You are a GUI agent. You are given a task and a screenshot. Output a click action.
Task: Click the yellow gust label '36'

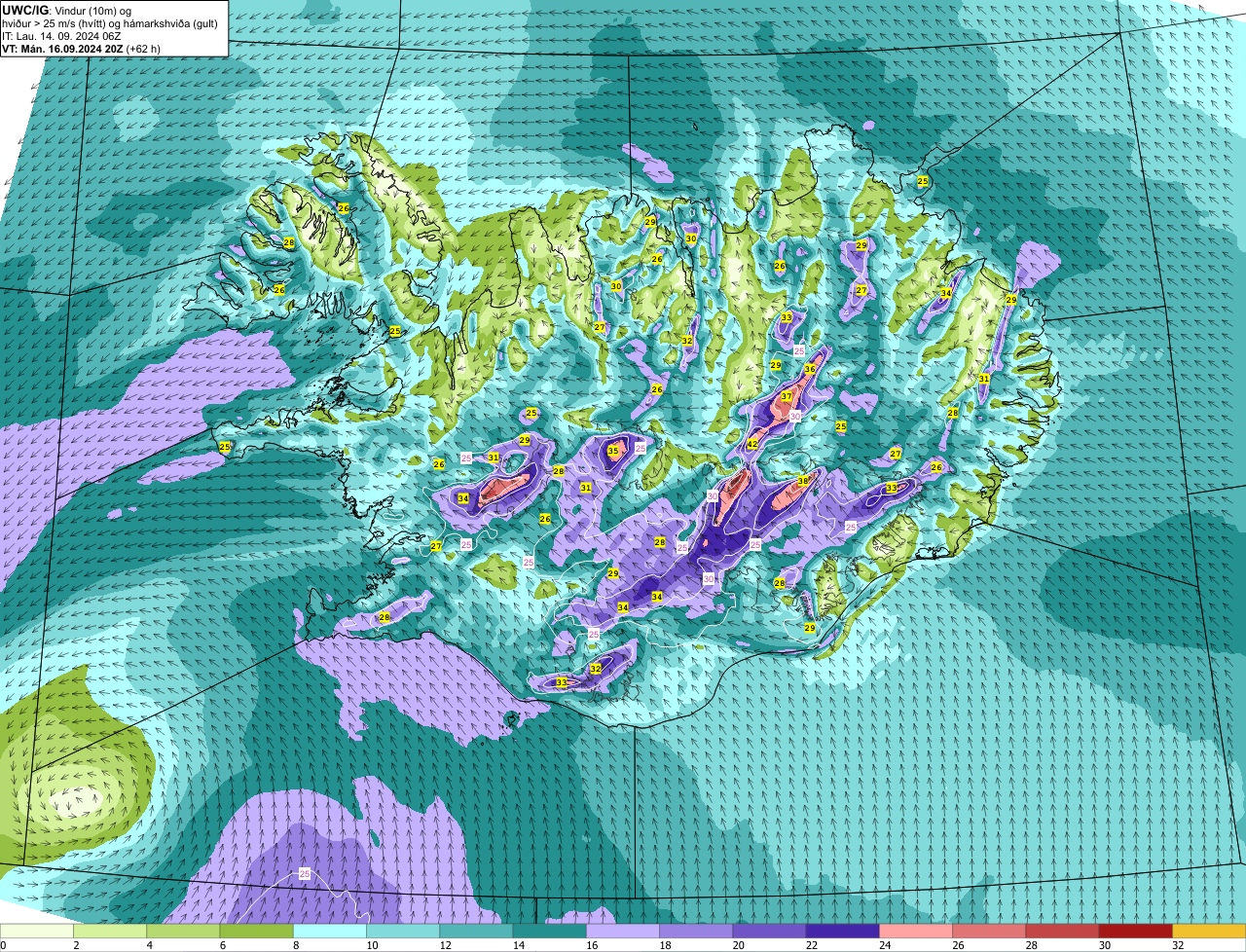pos(810,370)
